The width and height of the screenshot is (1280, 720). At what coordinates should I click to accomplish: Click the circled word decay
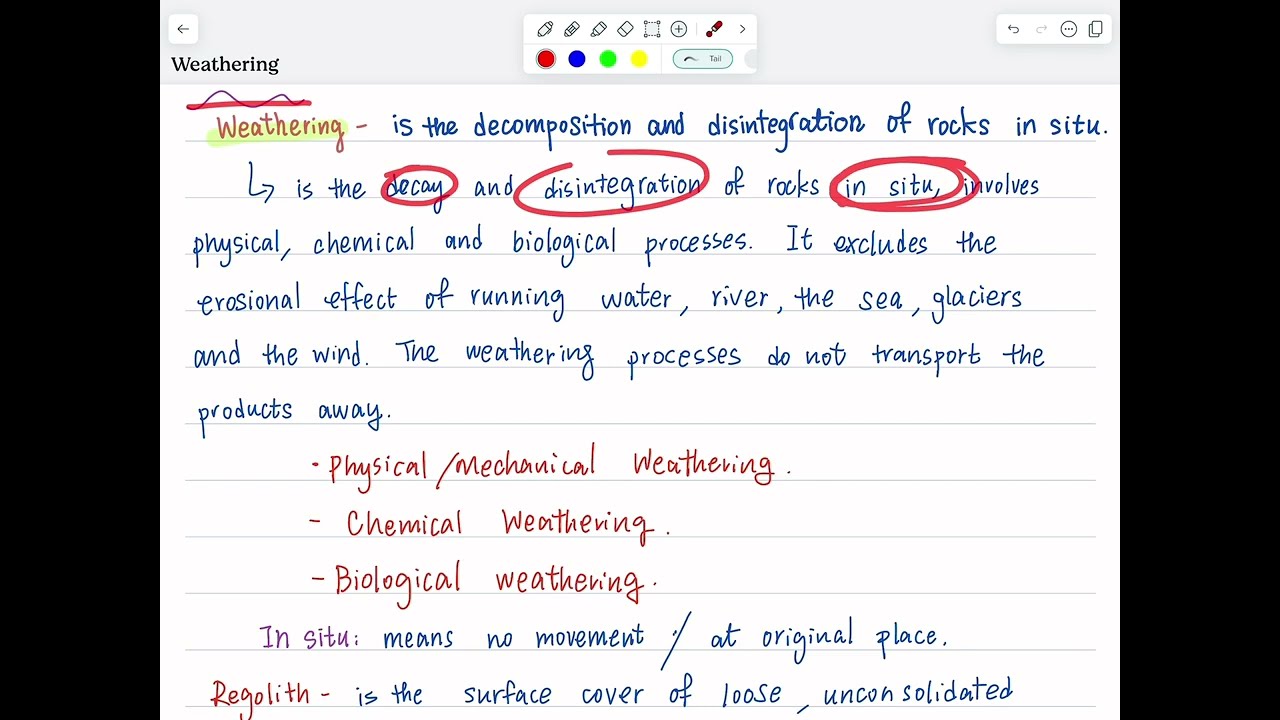click(x=417, y=186)
